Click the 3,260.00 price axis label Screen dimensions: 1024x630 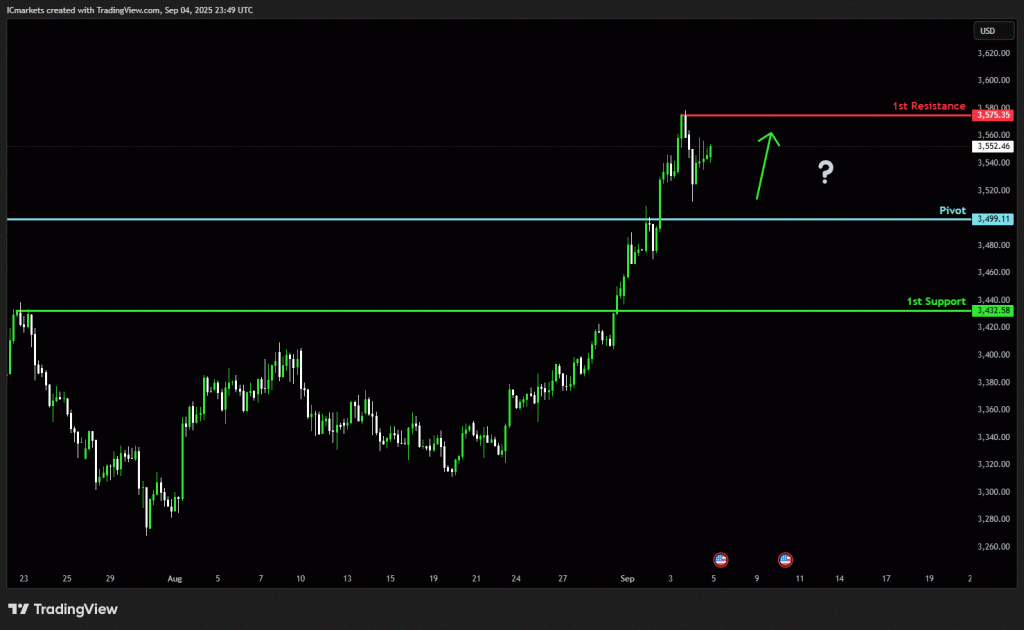pyautogui.click(x=993, y=546)
